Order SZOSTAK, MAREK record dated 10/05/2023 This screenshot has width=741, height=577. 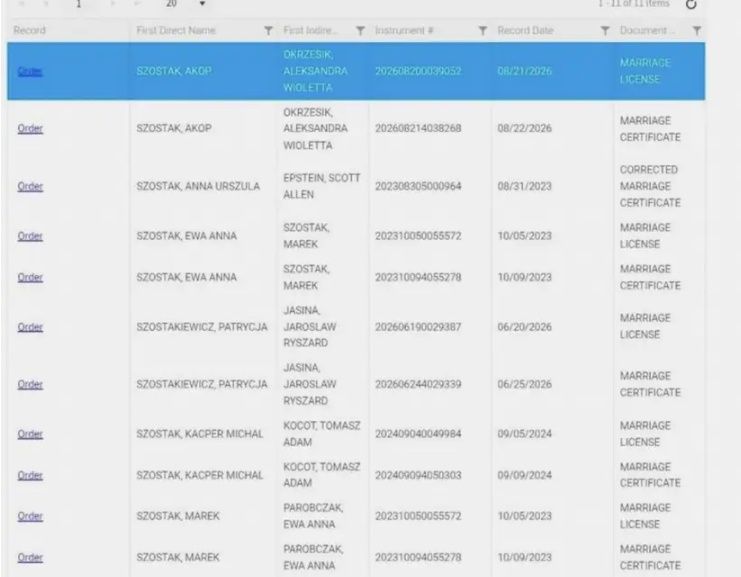coord(30,516)
